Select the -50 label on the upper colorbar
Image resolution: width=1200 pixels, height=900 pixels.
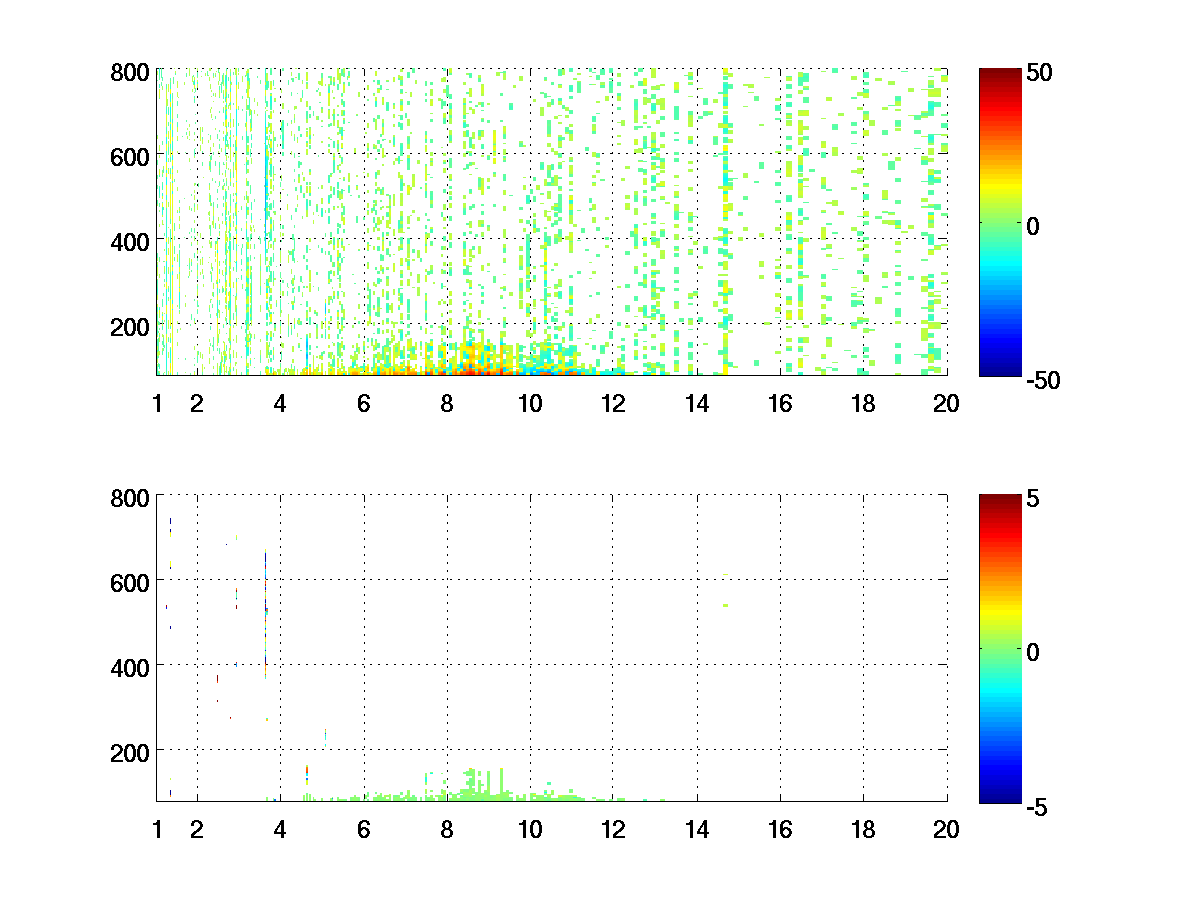click(1043, 379)
